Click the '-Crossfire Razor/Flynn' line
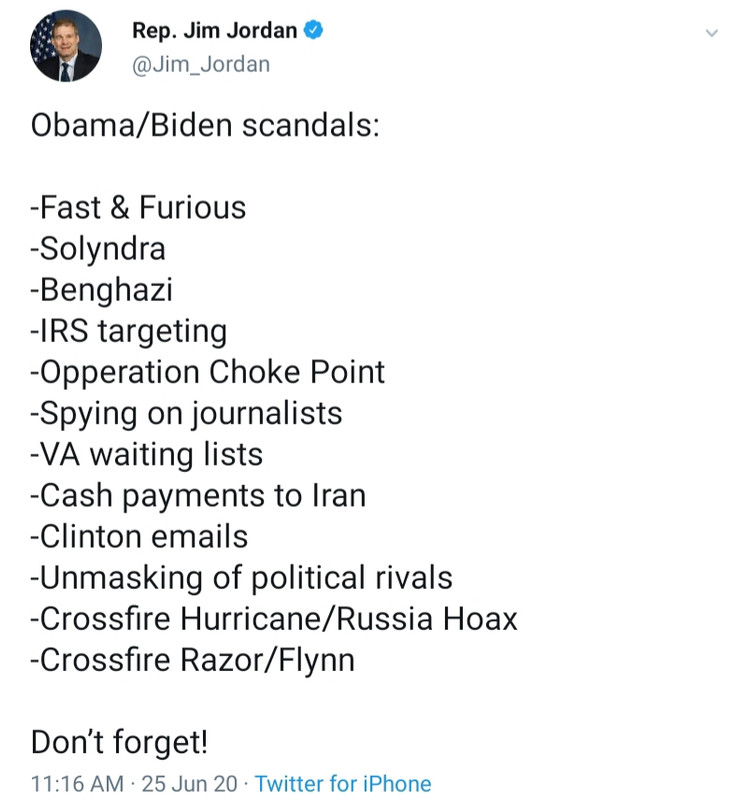The image size is (748, 800). 193,660
